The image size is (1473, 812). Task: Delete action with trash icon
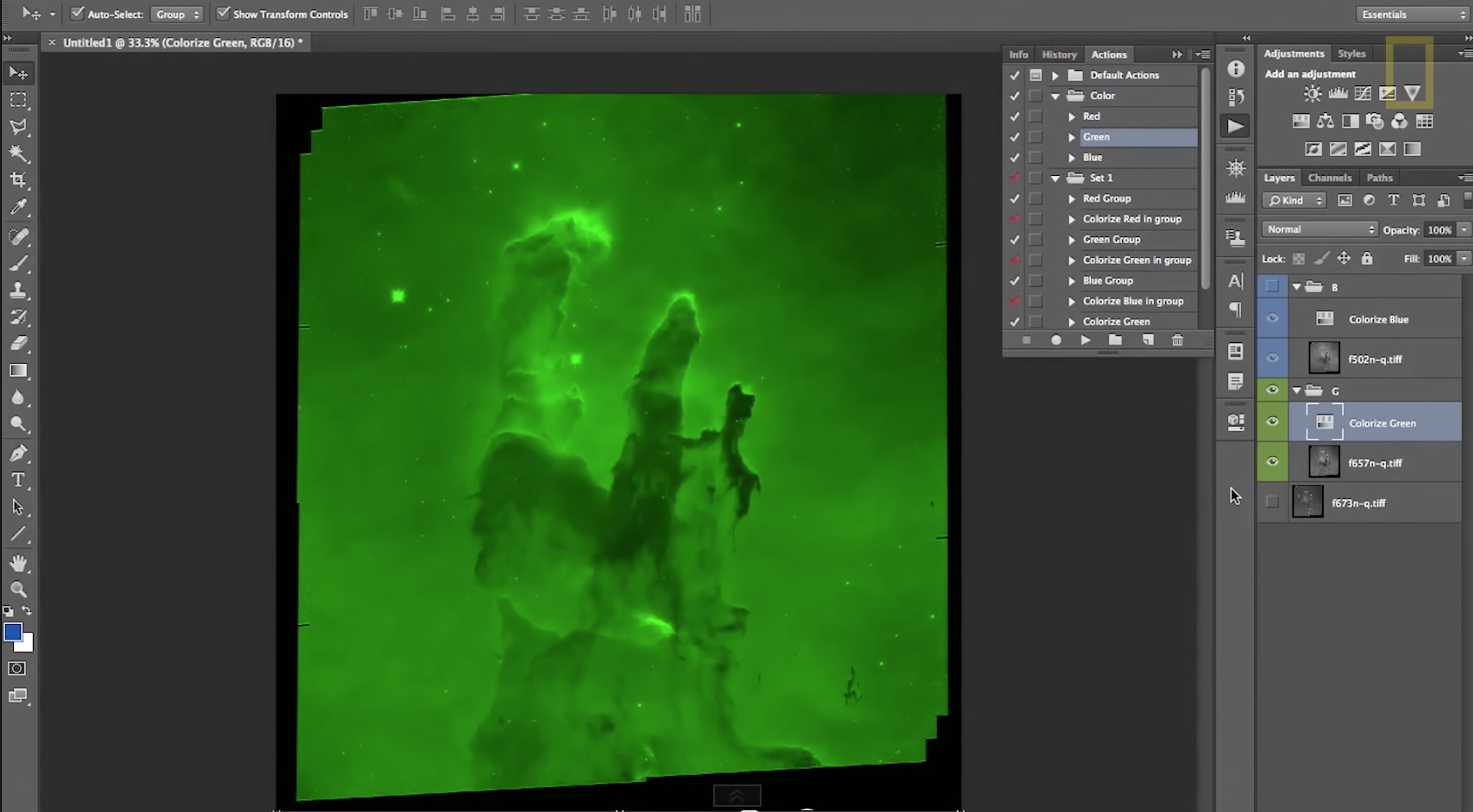(1177, 340)
